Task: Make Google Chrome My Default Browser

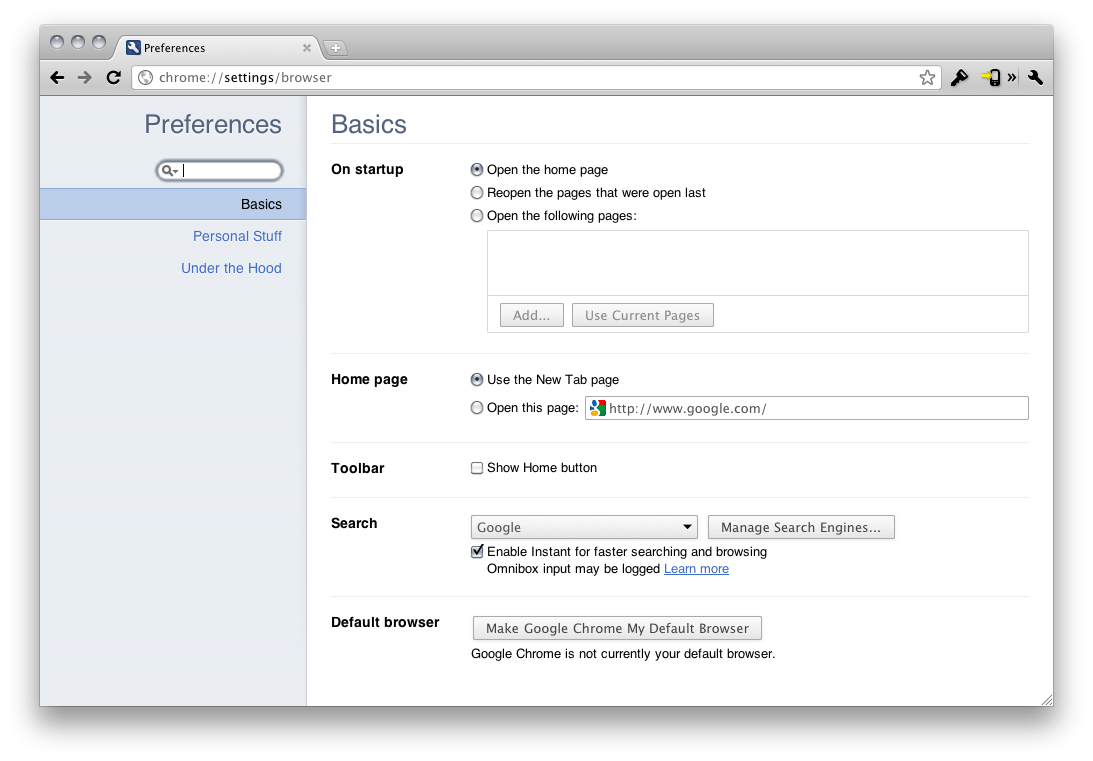Action: [617, 628]
